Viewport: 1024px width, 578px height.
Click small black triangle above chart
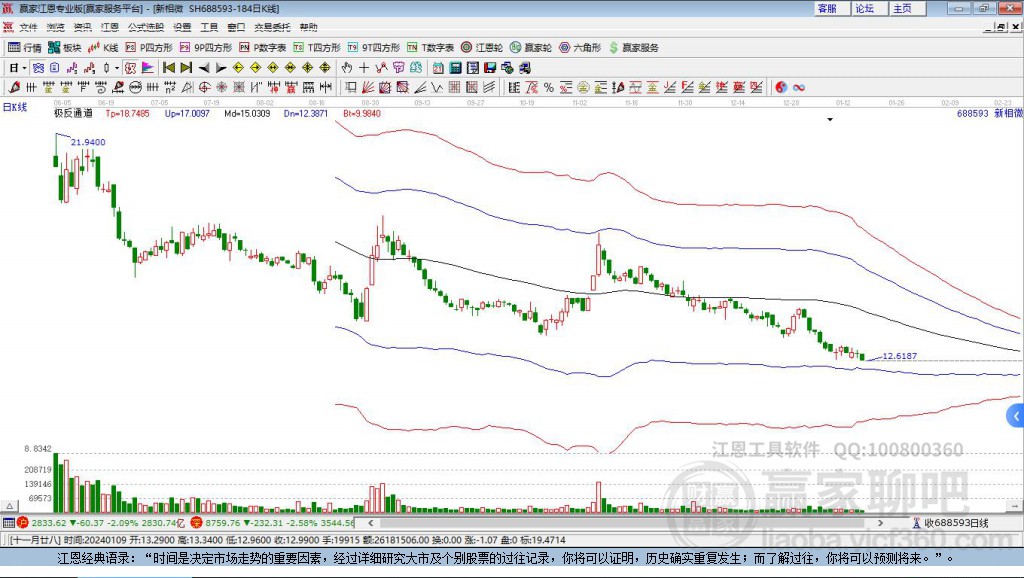(830, 120)
